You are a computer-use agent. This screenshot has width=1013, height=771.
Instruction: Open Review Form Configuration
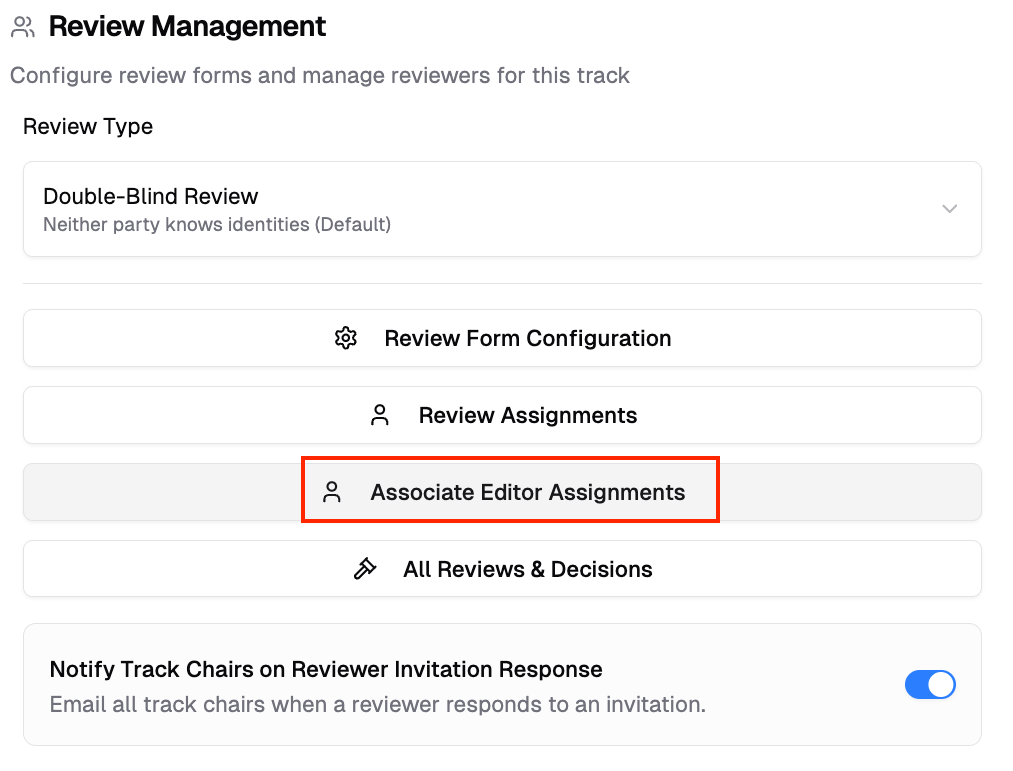[527, 338]
